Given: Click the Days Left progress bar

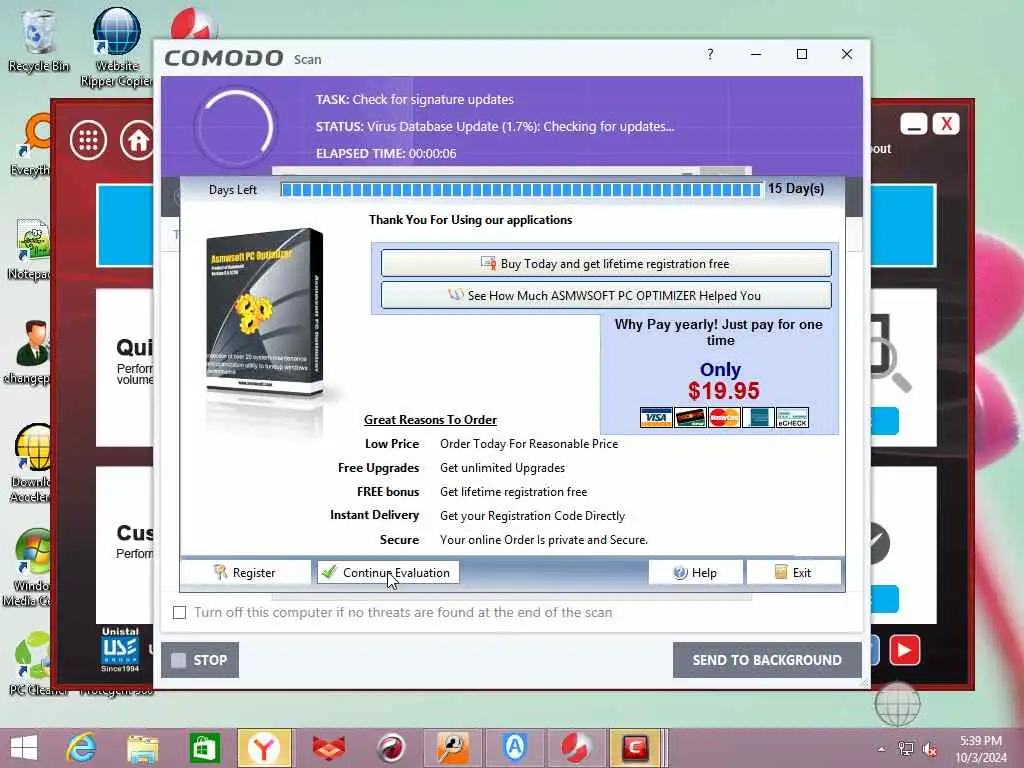Looking at the screenshot, I should tap(521, 189).
